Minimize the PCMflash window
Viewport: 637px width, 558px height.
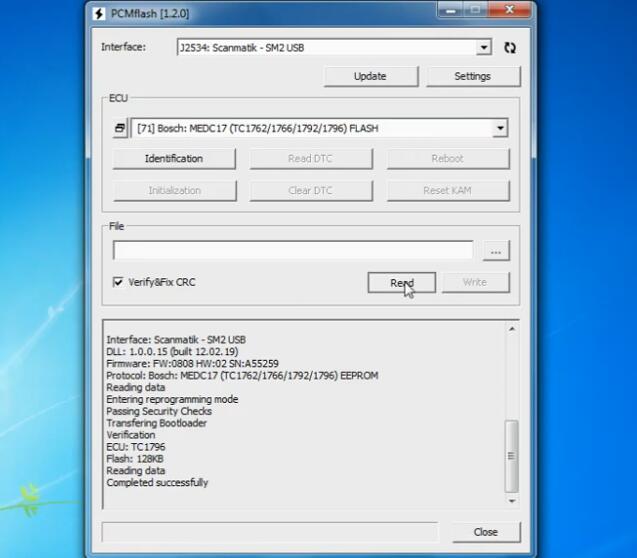[451, 11]
